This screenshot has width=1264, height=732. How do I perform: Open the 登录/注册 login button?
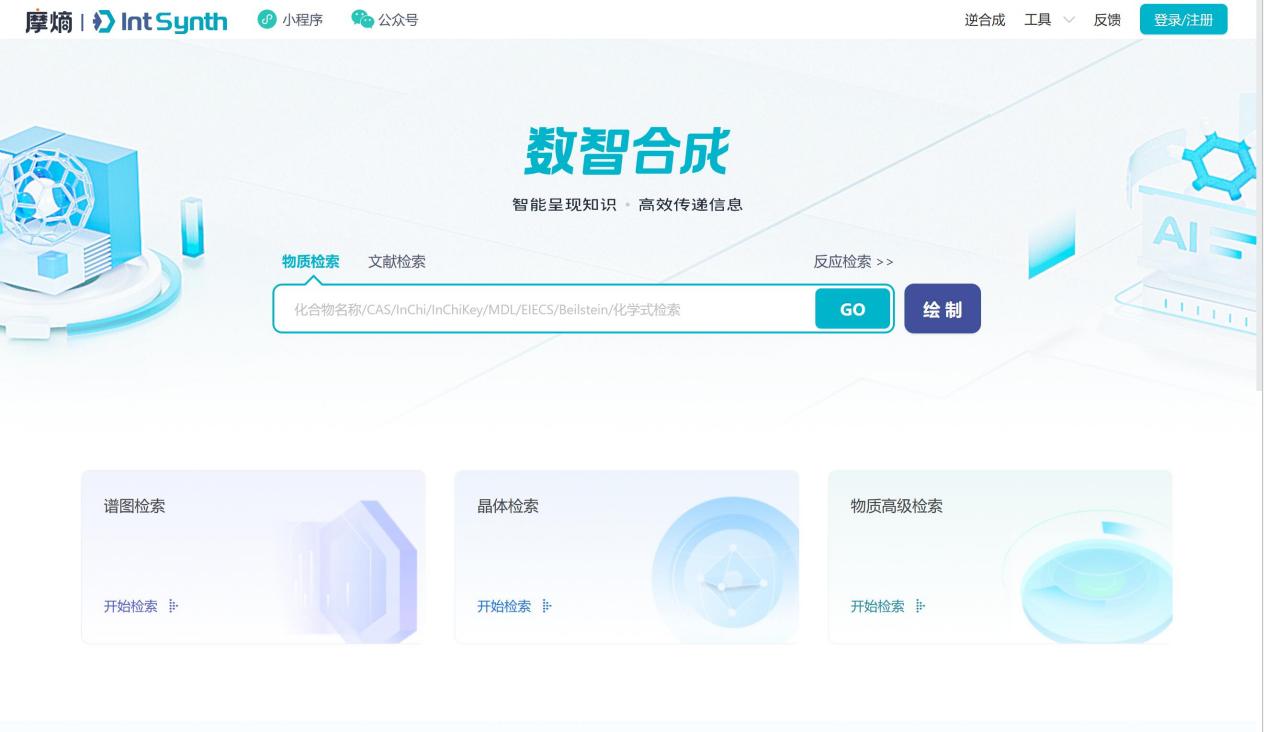coord(1183,20)
